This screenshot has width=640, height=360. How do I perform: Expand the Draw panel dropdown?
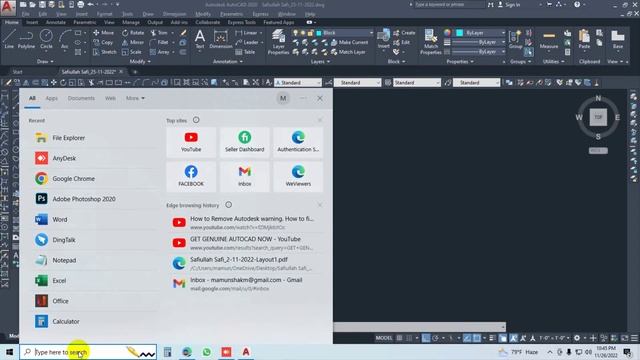pos(45,62)
